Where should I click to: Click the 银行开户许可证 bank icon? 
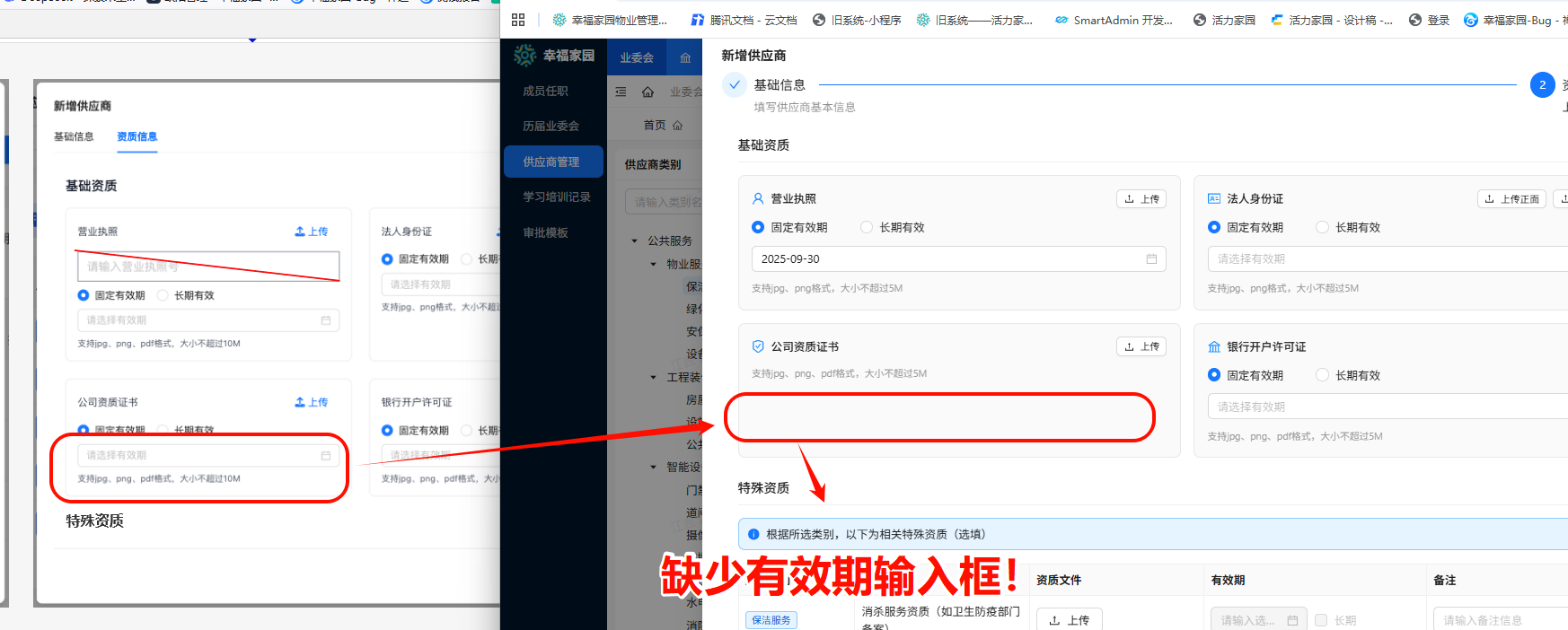click(x=1214, y=346)
